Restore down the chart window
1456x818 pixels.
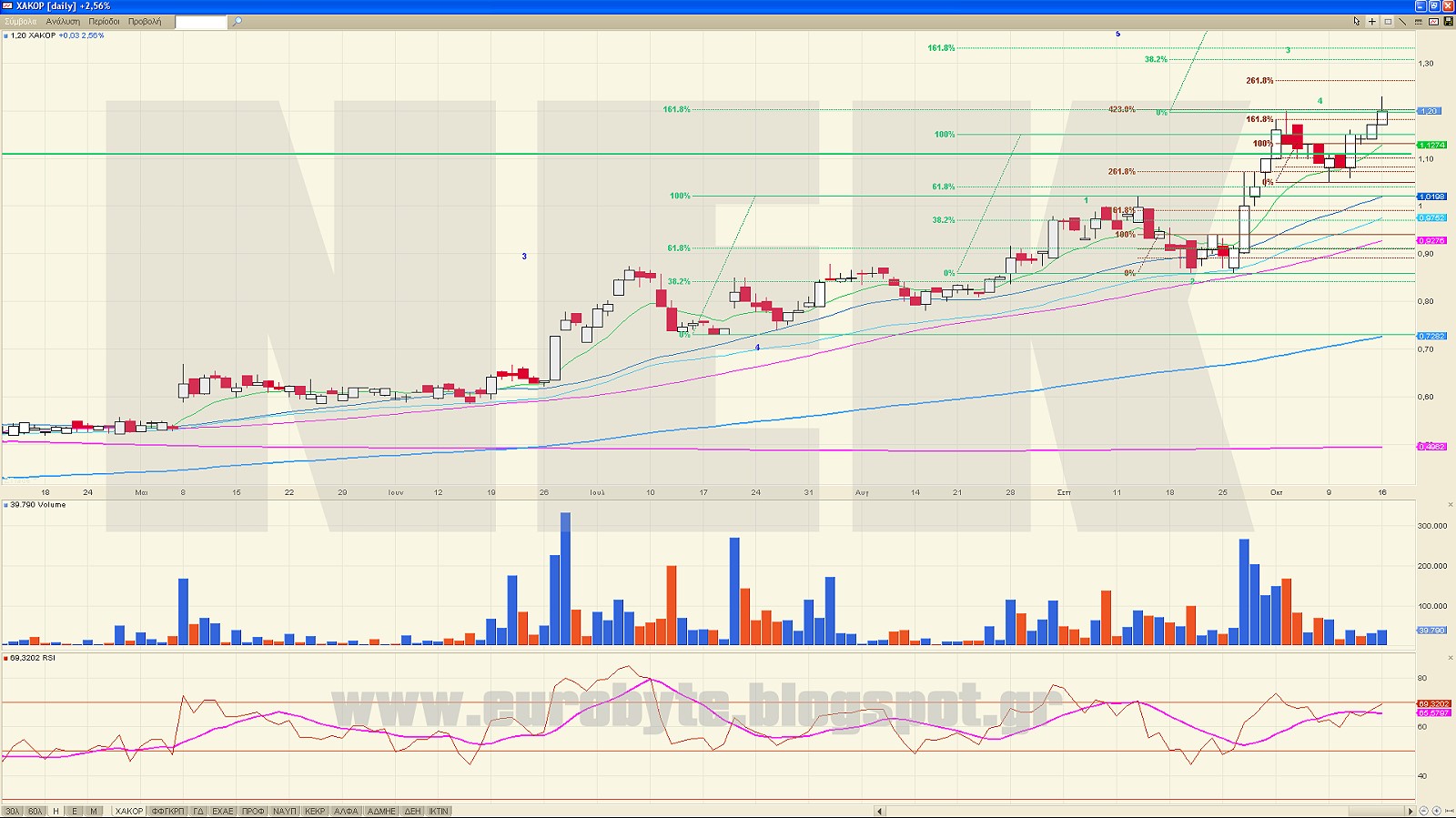tap(1434, 6)
